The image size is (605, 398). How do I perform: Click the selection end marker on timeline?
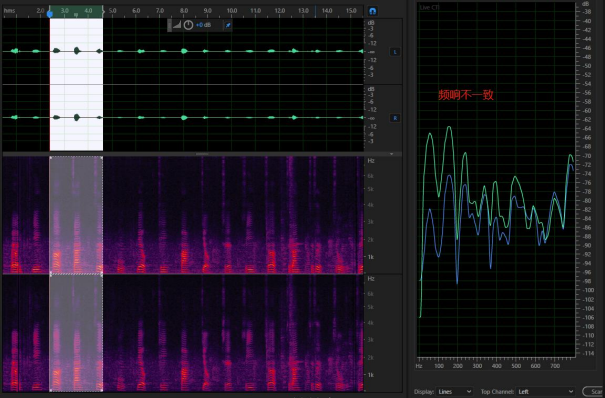click(103, 12)
